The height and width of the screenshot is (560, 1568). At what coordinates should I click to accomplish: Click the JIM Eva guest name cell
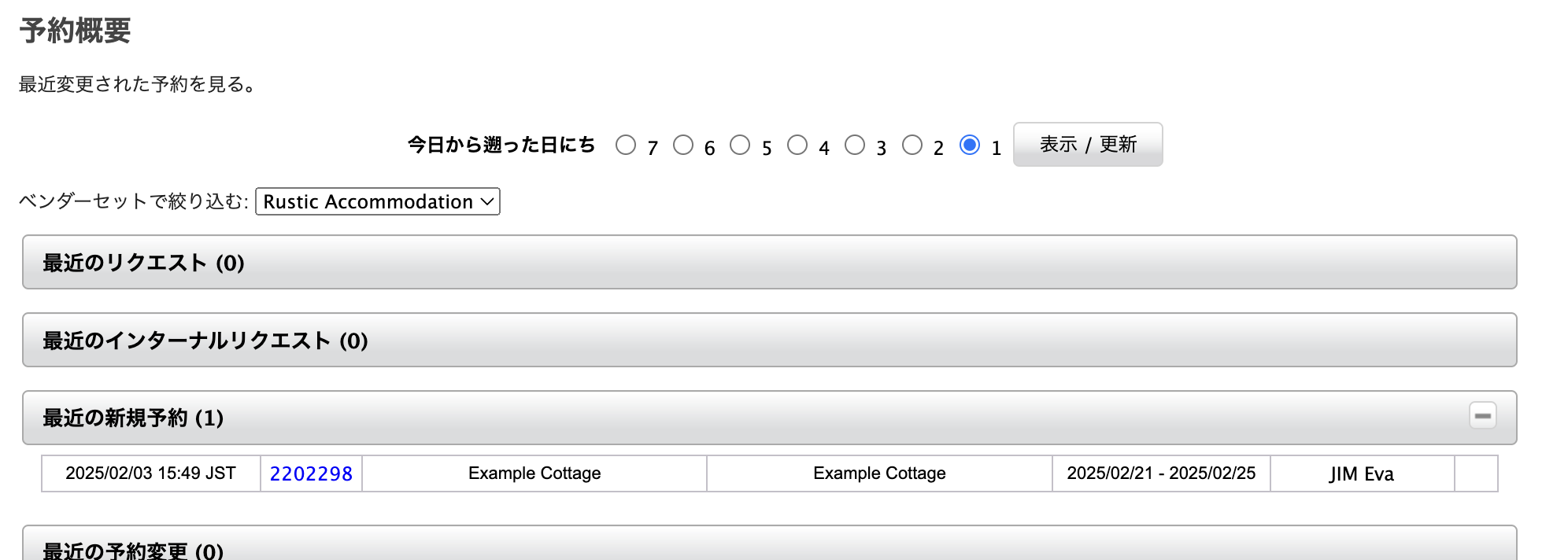point(1362,473)
